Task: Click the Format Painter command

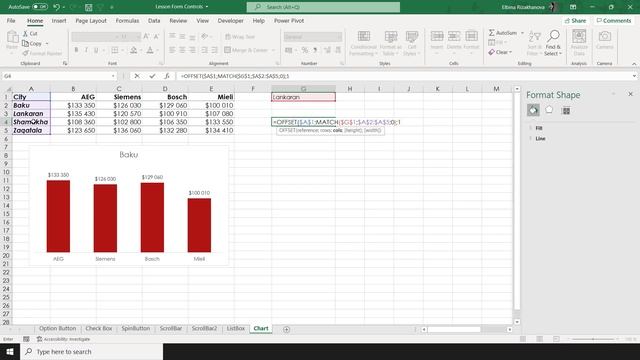Action: [x=42, y=53]
